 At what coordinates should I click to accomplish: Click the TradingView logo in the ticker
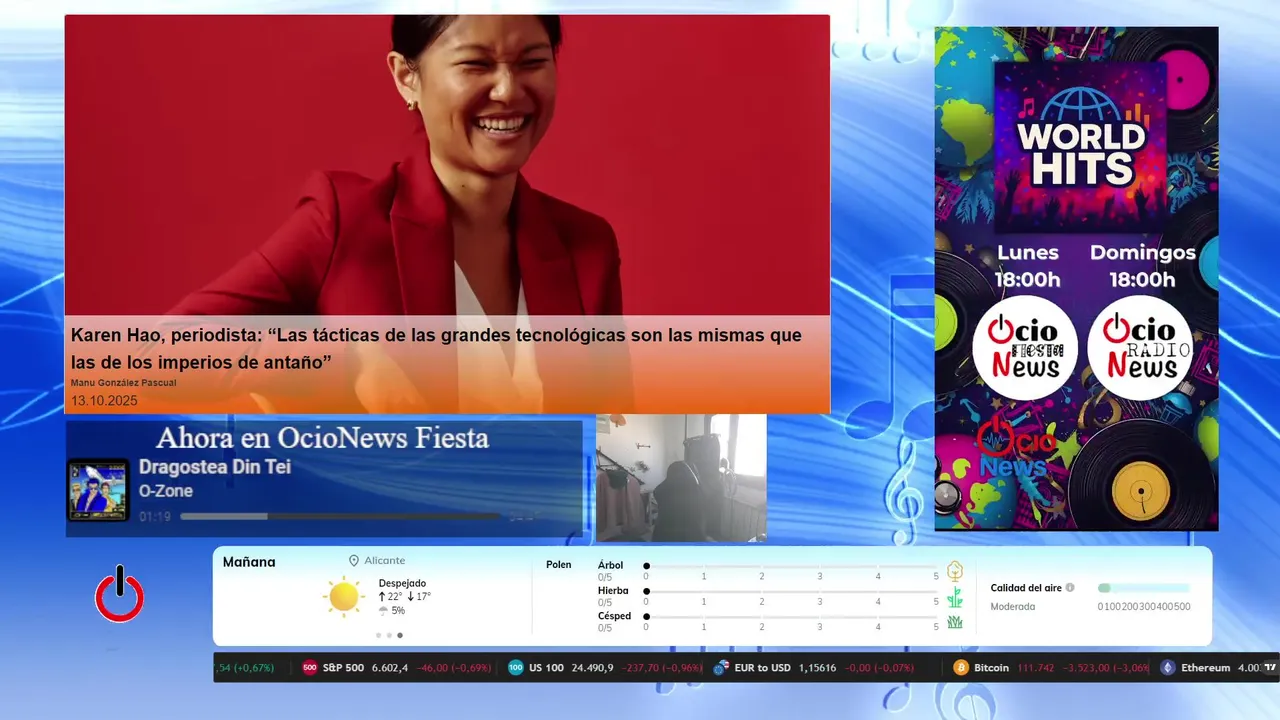(1271, 667)
